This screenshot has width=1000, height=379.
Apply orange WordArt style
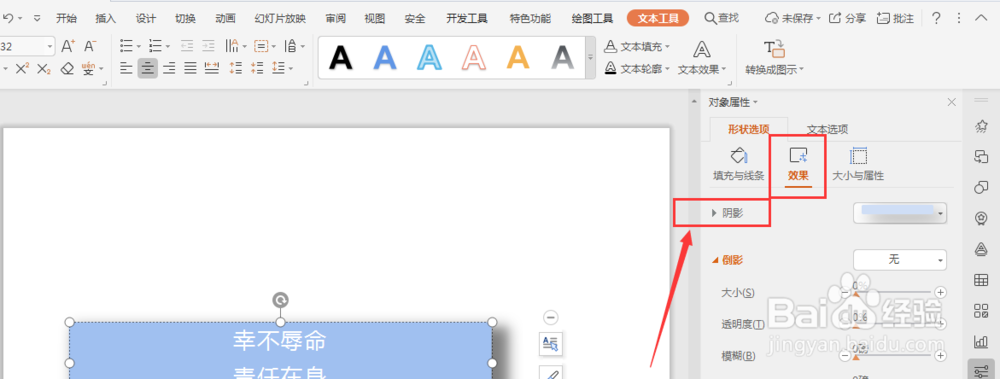click(x=518, y=58)
